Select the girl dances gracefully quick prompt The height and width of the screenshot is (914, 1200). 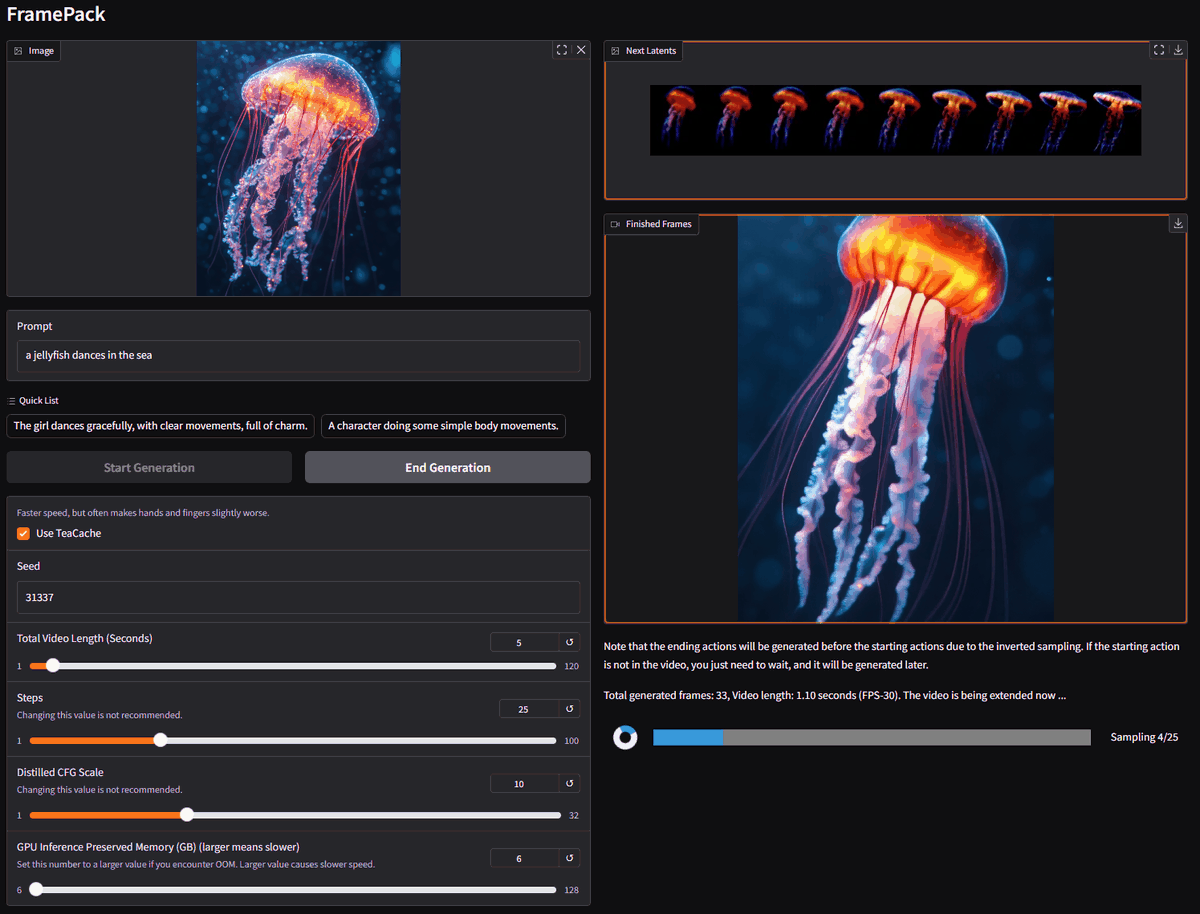tap(160, 425)
